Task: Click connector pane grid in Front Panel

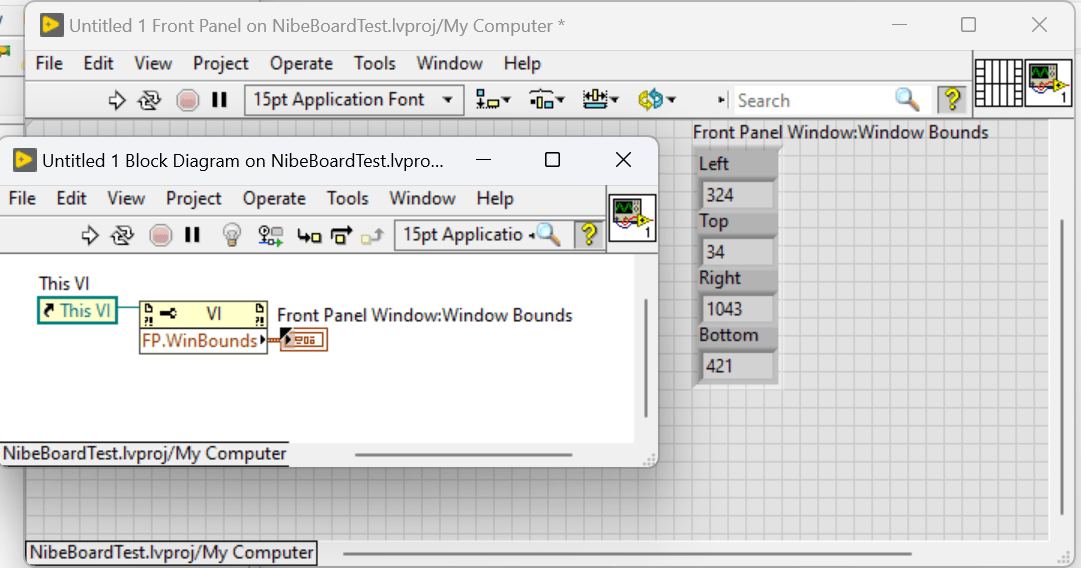Action: (999, 83)
